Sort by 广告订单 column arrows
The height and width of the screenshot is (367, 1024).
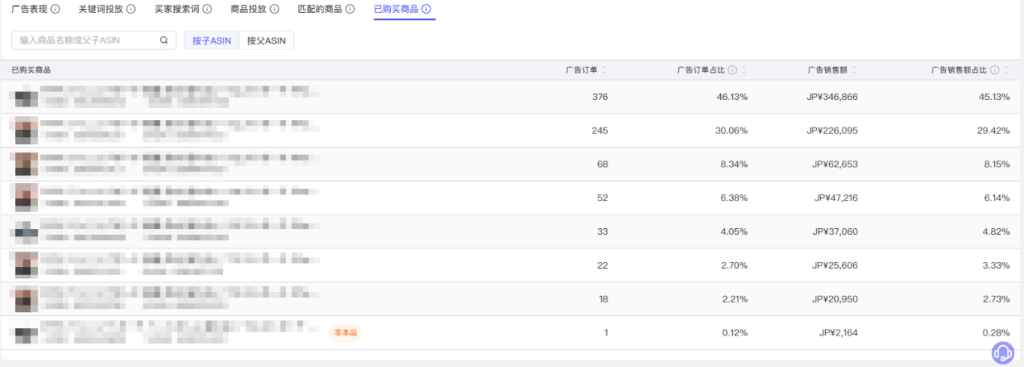[x=603, y=70]
